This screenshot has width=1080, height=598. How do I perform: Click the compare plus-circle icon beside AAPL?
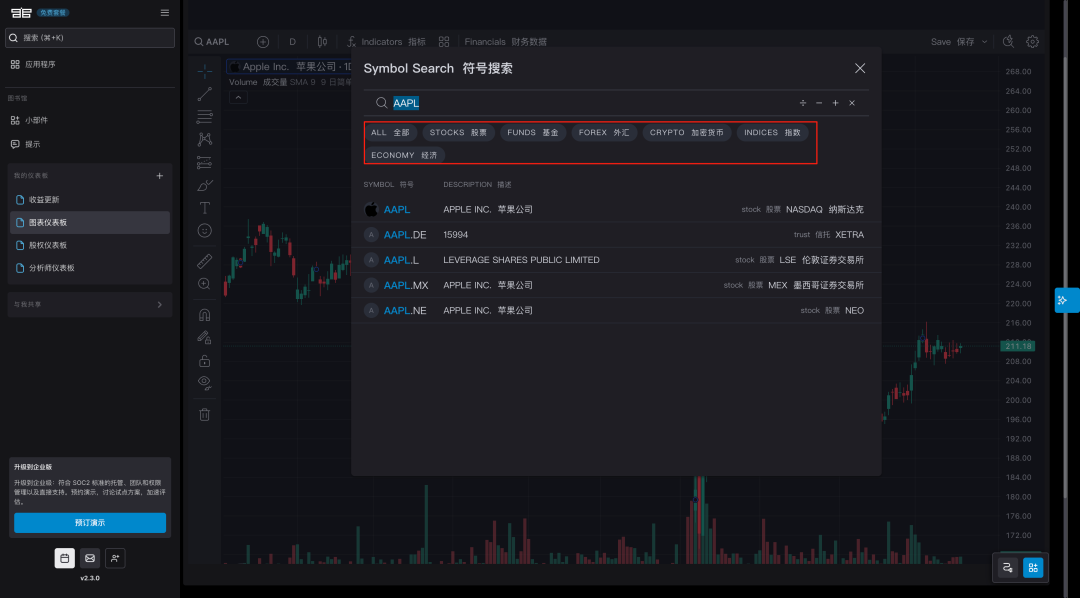coord(262,42)
